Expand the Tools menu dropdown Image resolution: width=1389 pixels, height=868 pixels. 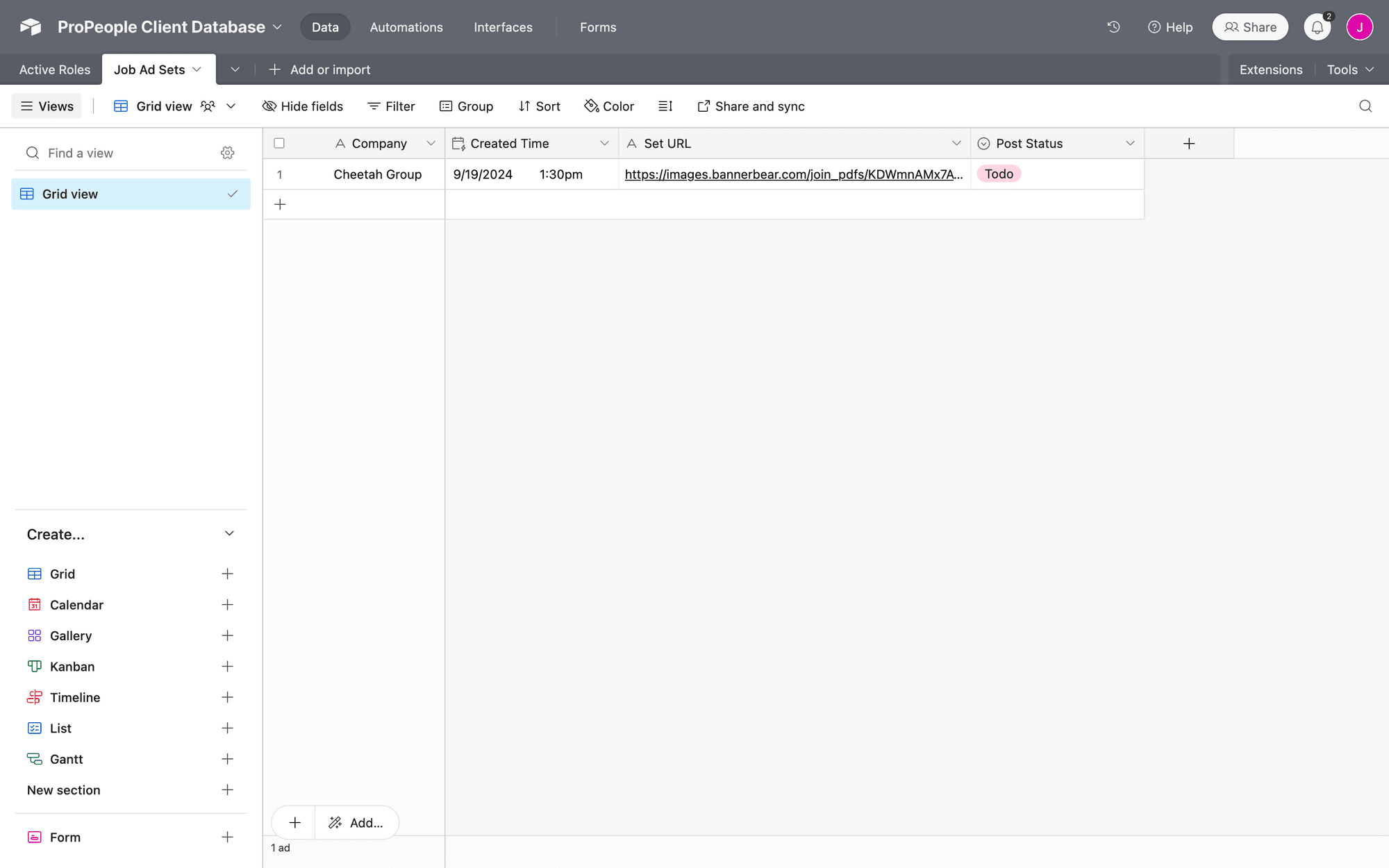[1348, 69]
